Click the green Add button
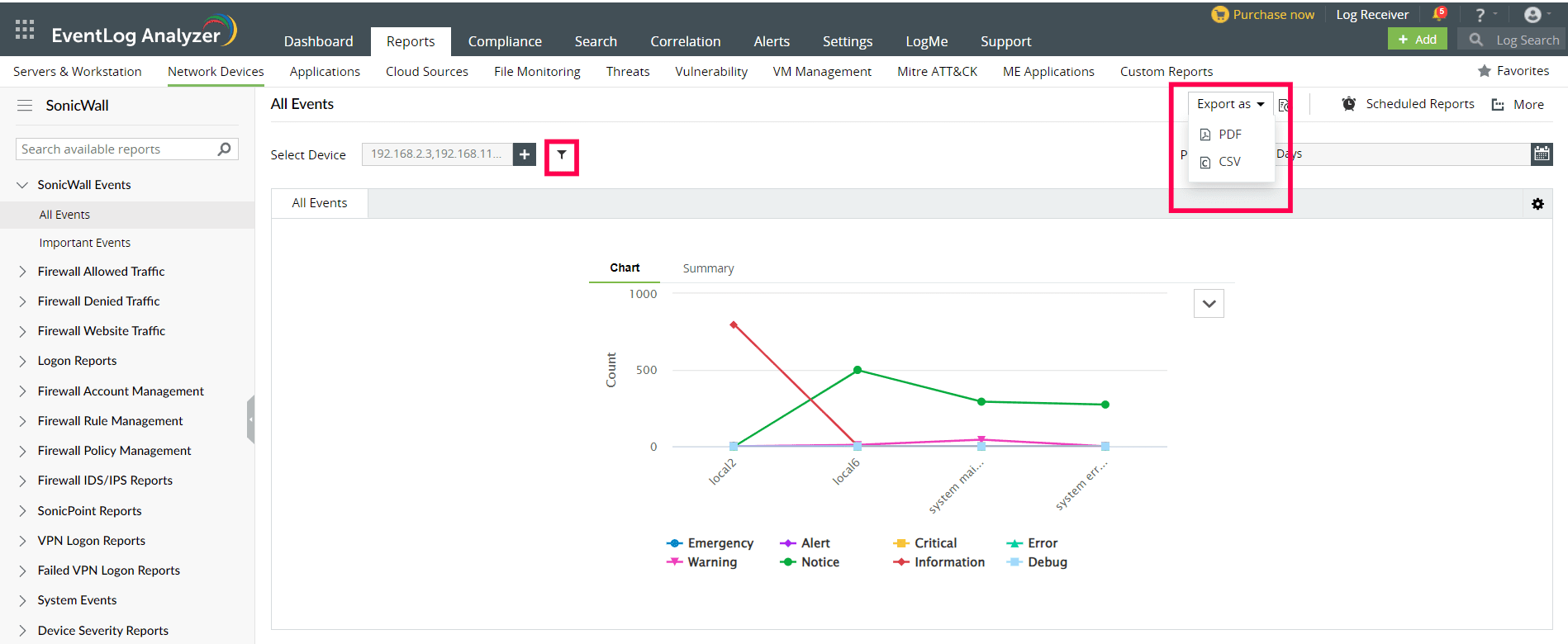This screenshot has width=1568, height=644. point(1417,40)
